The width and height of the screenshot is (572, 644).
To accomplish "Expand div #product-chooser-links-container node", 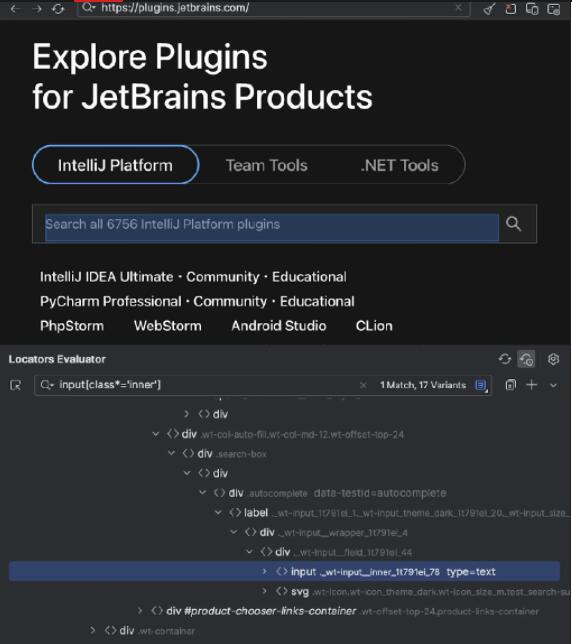I will pyautogui.click(x=140, y=611).
